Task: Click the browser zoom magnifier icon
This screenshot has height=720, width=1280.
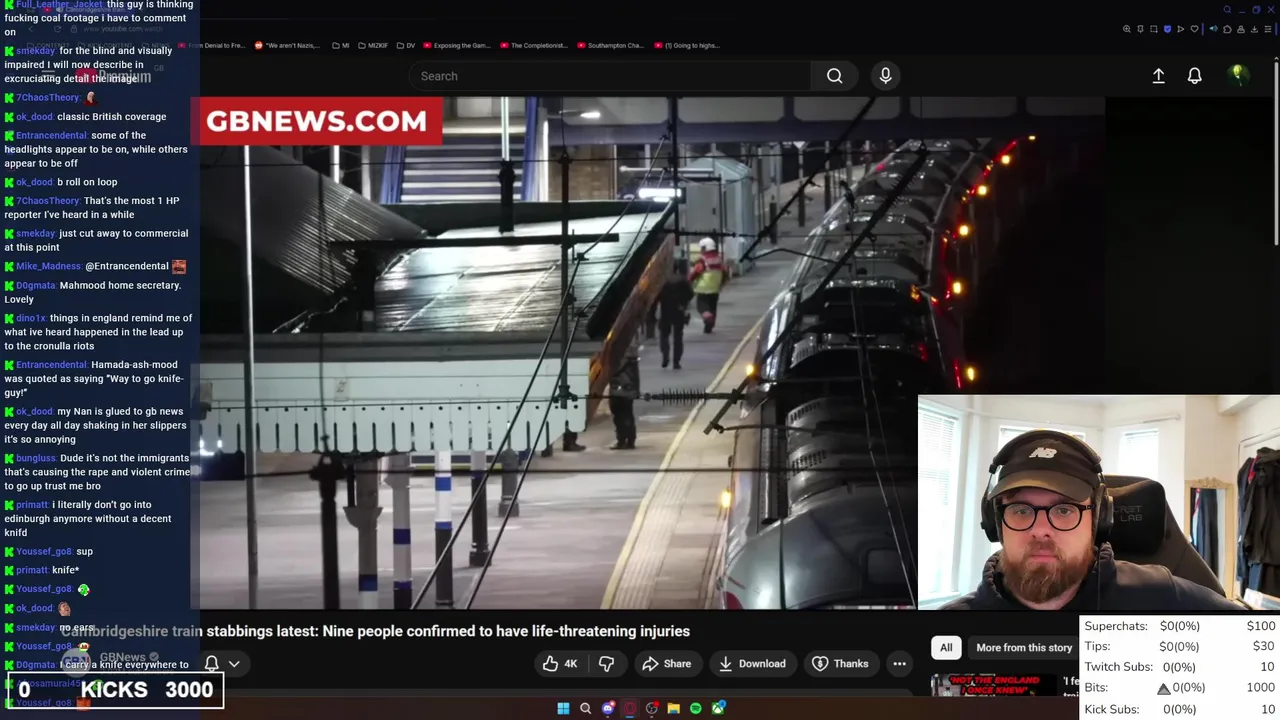Action: click(x=1127, y=29)
